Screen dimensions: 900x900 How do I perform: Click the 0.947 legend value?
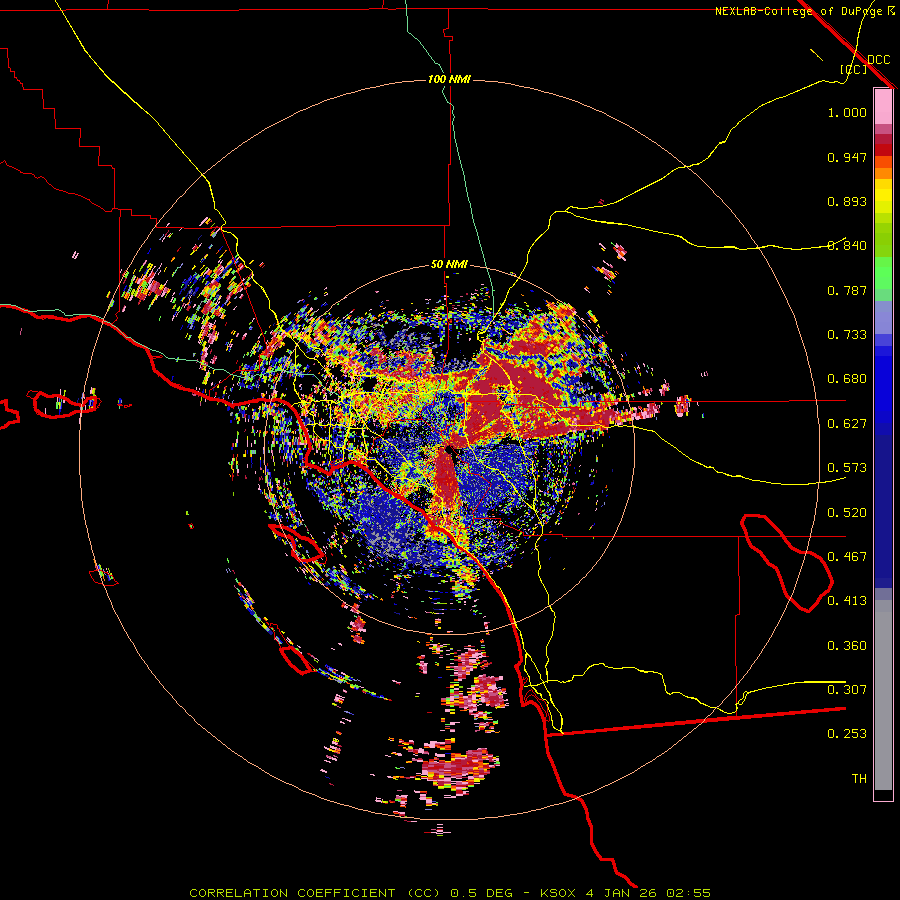pyautogui.click(x=847, y=157)
